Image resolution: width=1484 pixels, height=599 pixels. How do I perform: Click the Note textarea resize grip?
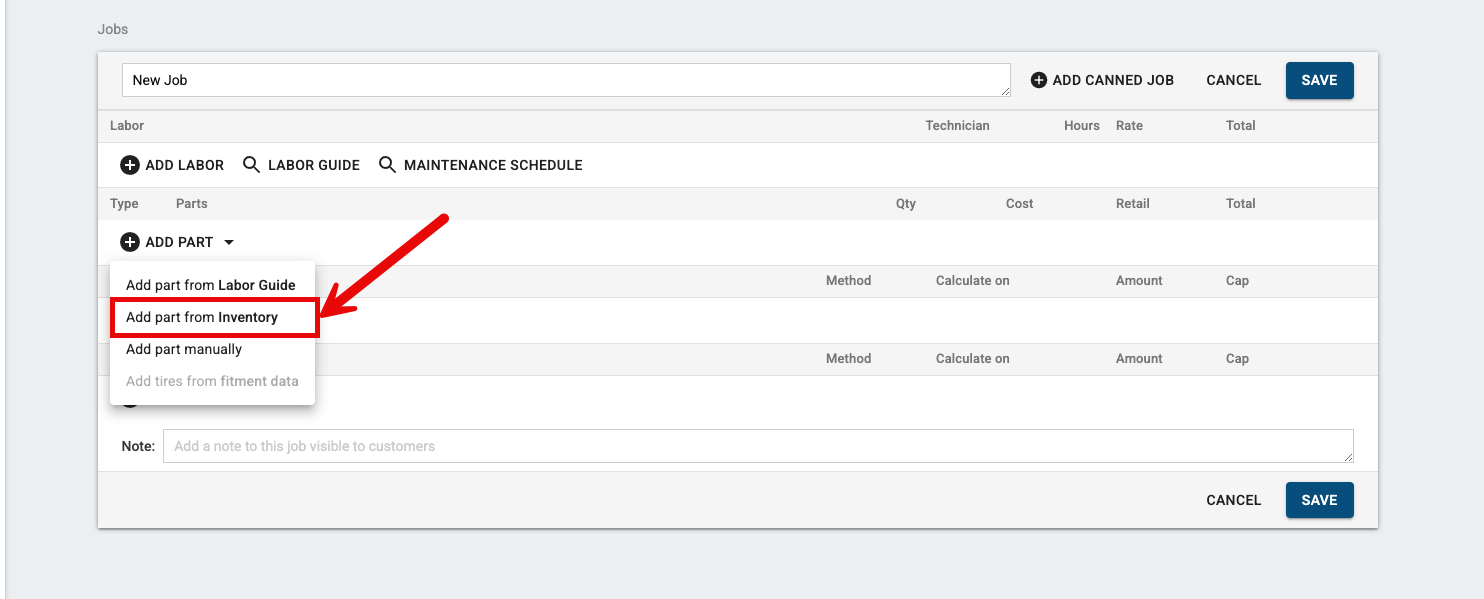click(1346, 456)
